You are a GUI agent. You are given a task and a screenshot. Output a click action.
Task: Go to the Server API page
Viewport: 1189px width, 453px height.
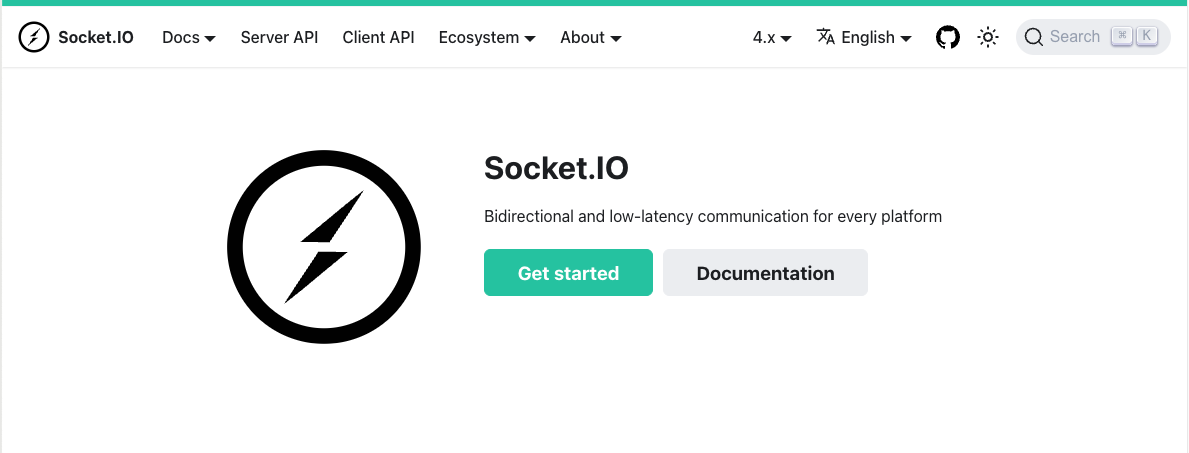(279, 37)
